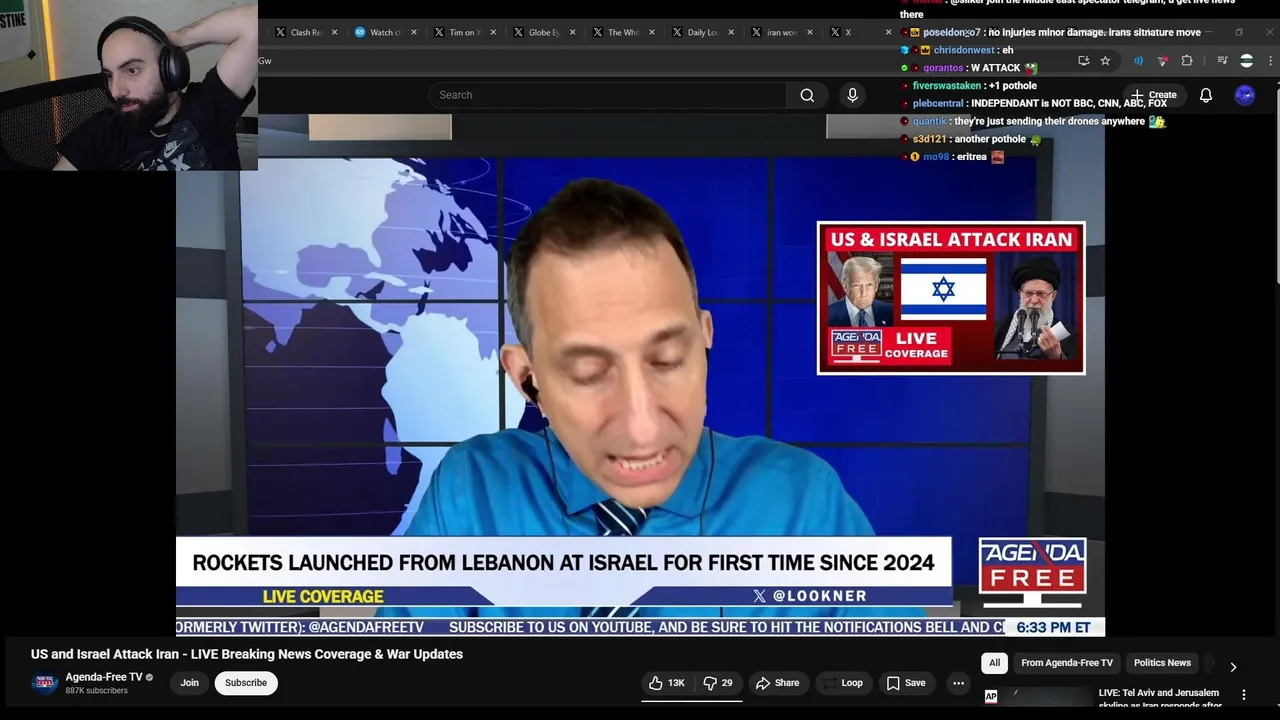Open the browser profile avatar

[1246, 61]
